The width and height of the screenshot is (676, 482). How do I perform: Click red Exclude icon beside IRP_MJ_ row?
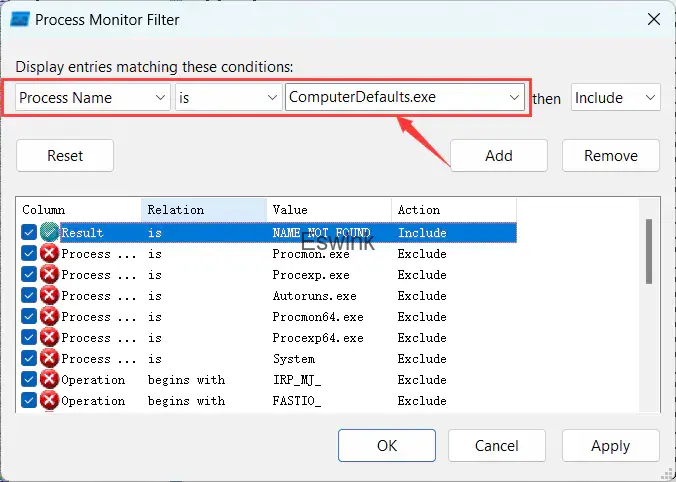49,379
